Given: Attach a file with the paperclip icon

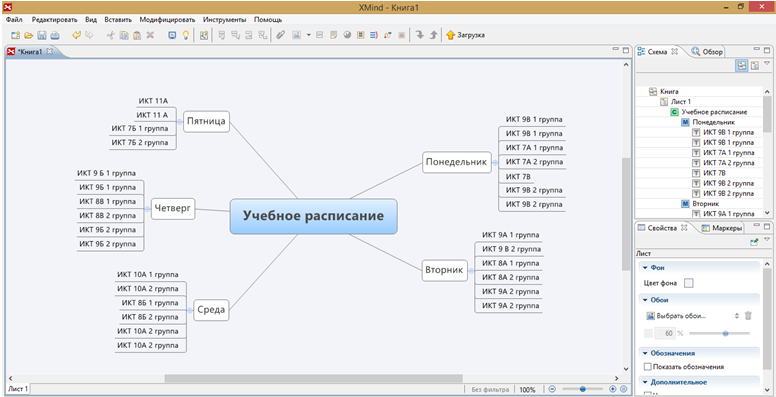Looking at the screenshot, I should 280,35.
